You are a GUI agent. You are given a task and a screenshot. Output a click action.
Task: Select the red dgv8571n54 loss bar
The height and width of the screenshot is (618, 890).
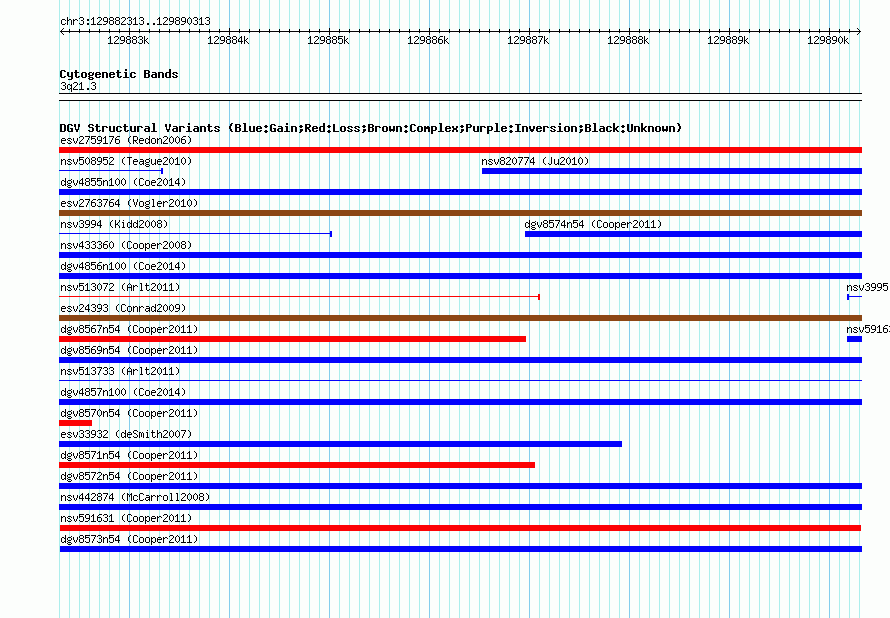[297, 465]
